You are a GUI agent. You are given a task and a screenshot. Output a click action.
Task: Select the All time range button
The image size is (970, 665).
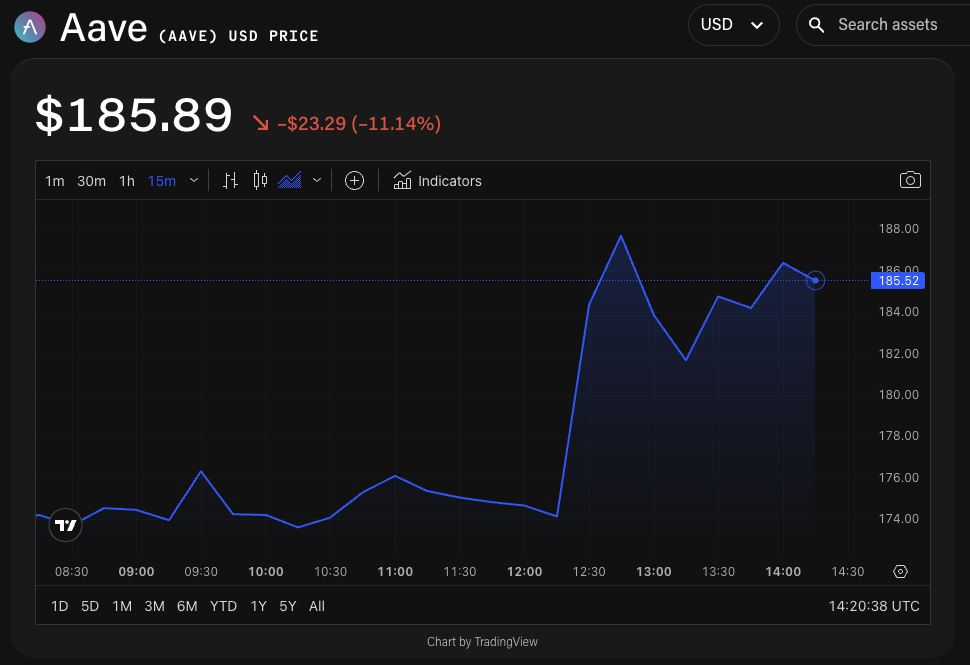click(x=317, y=606)
